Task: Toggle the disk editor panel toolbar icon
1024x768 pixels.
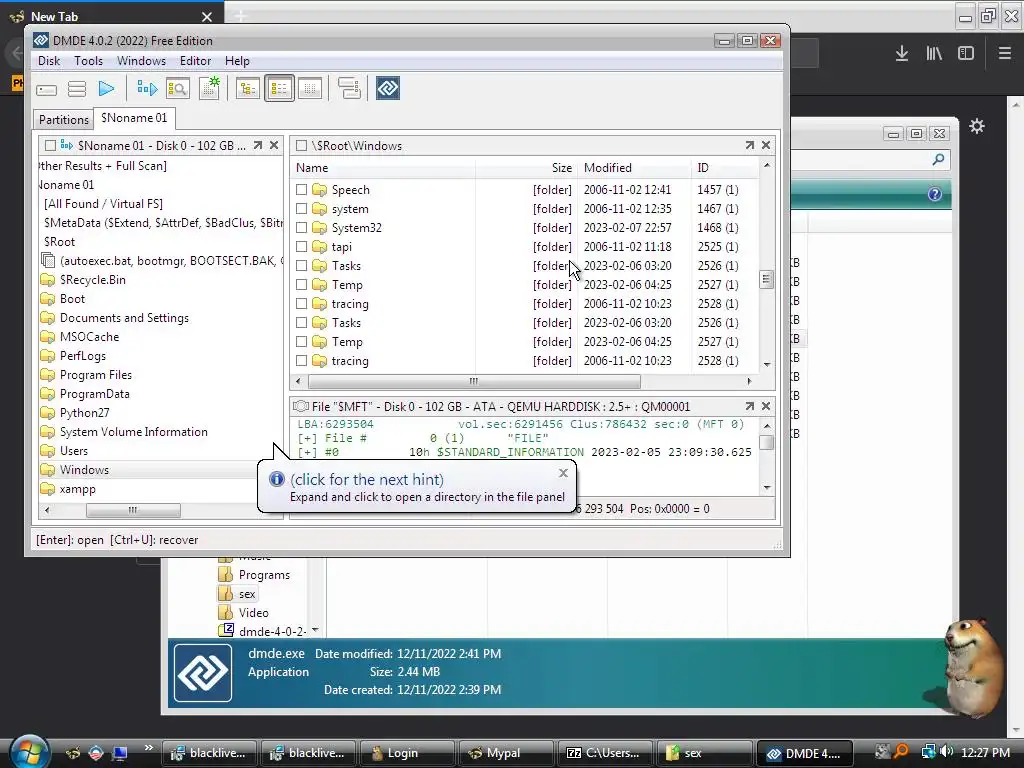Action: 310,88
